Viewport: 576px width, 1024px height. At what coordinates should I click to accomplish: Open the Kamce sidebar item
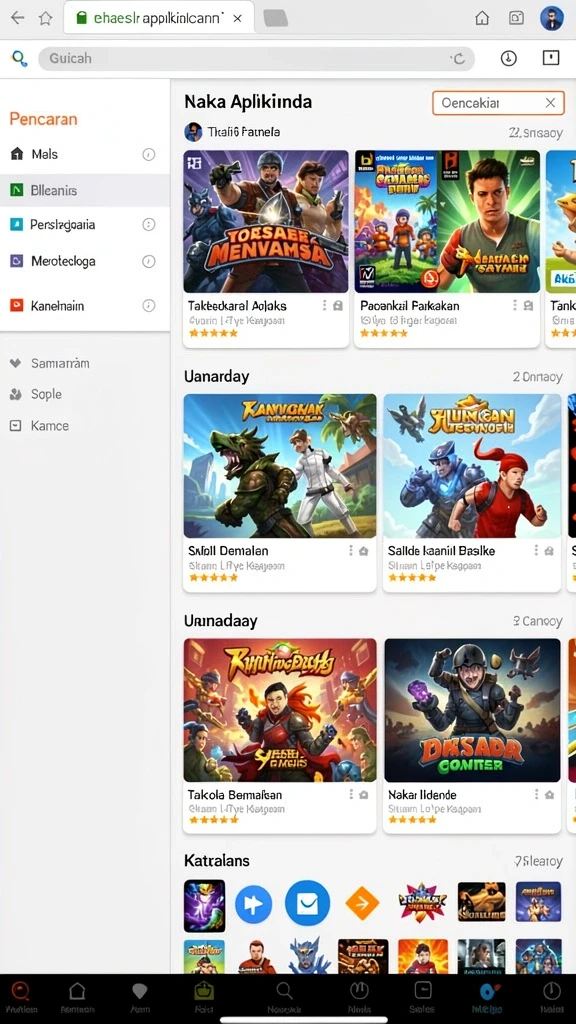pos(39,426)
